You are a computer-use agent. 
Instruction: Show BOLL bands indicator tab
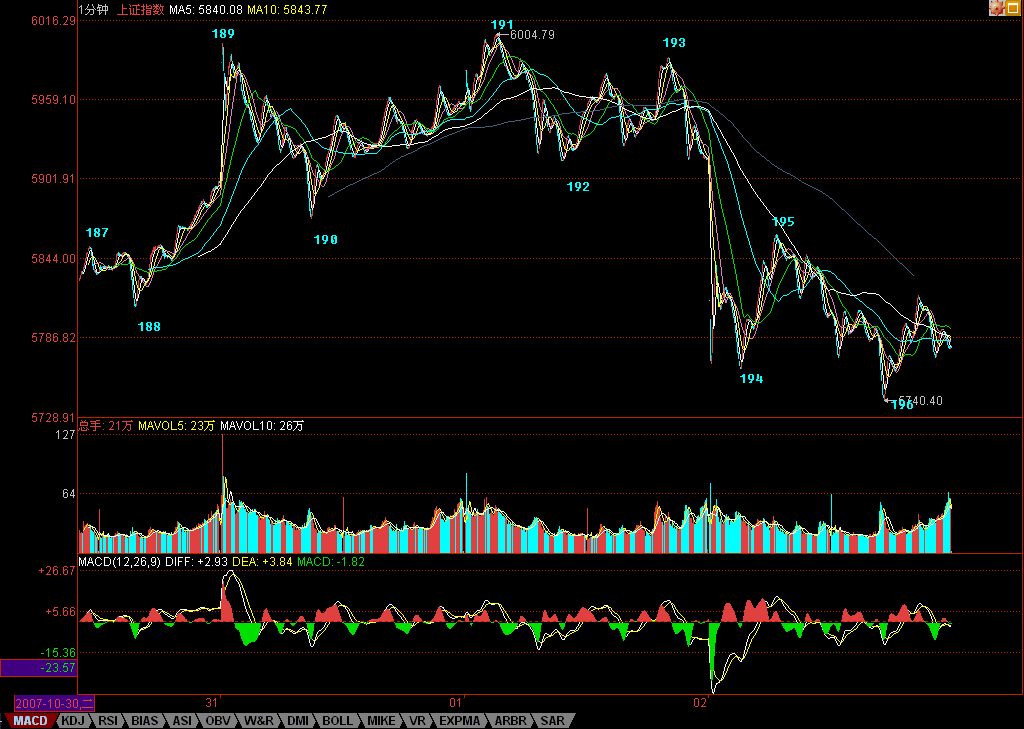(x=338, y=720)
